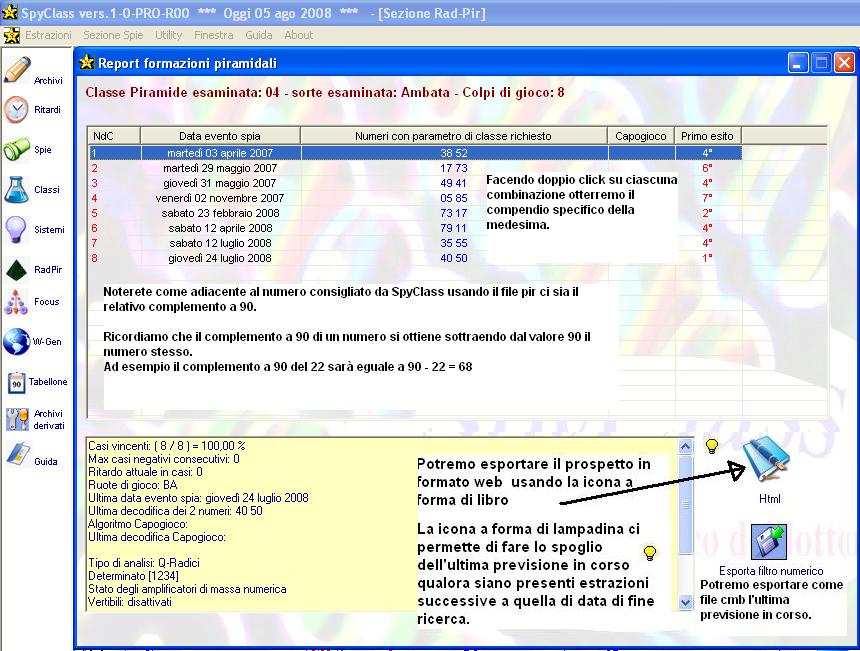This screenshot has height=651, width=860.
Task: Click the numbers cell 38 52
Action: (454, 153)
